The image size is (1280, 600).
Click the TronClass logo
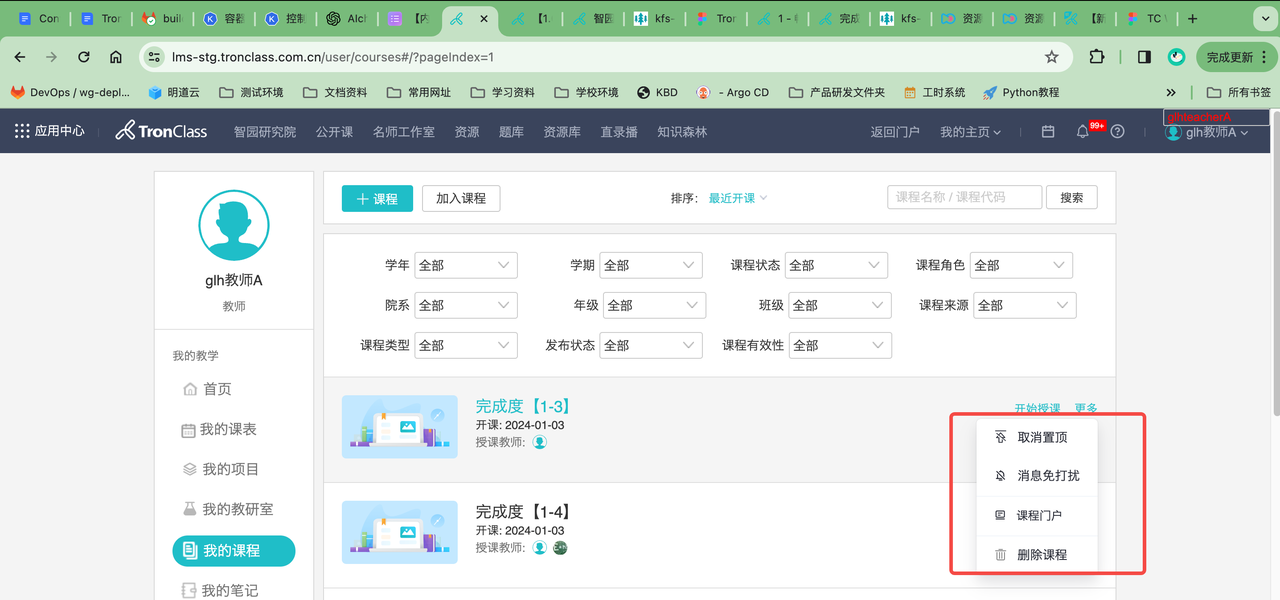162,131
